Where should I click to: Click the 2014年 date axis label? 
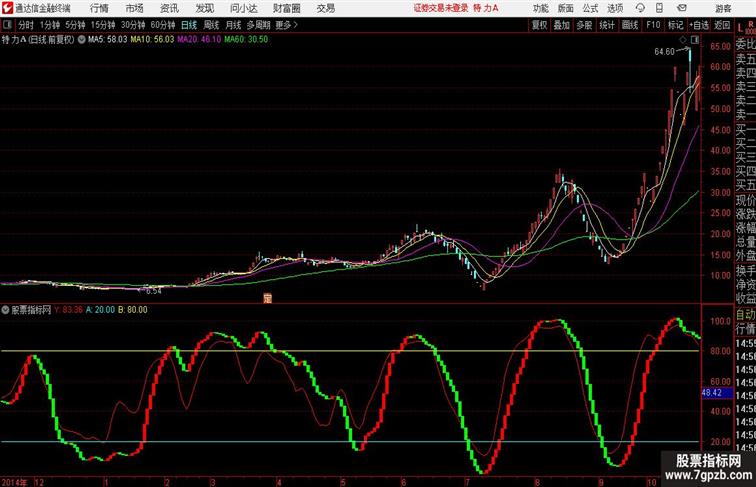(14, 482)
